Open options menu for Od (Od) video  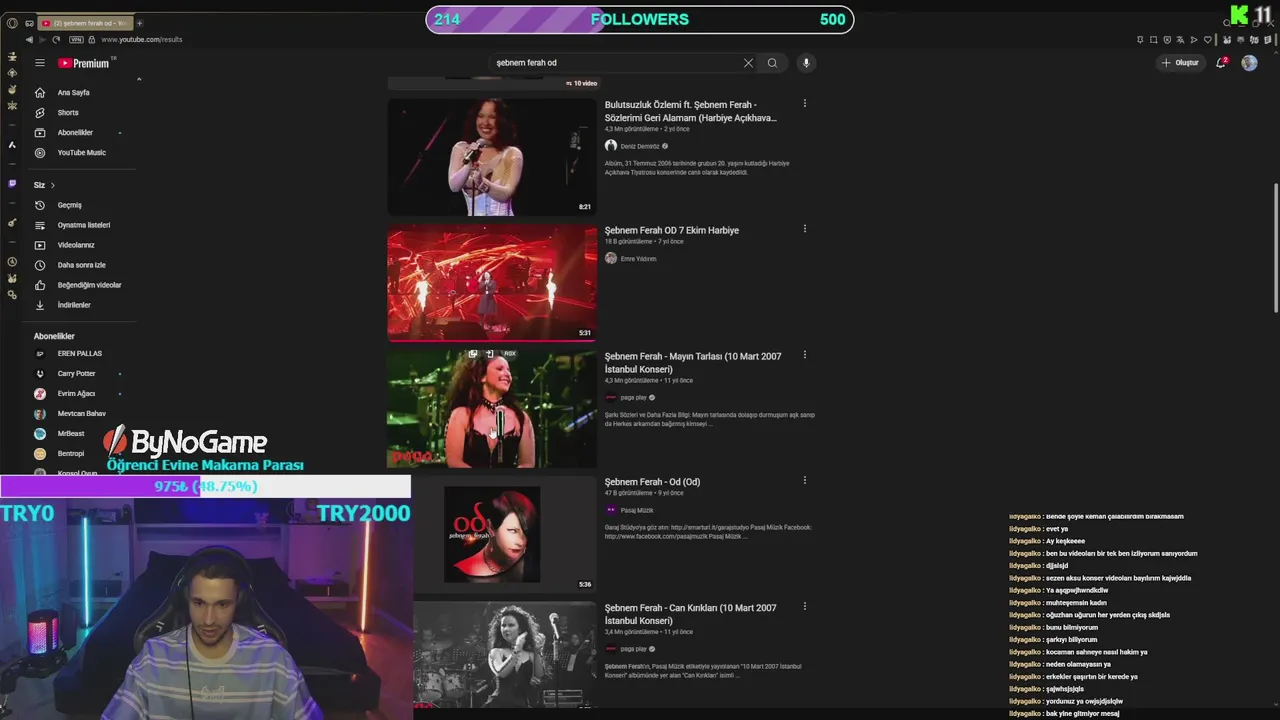tap(804, 480)
